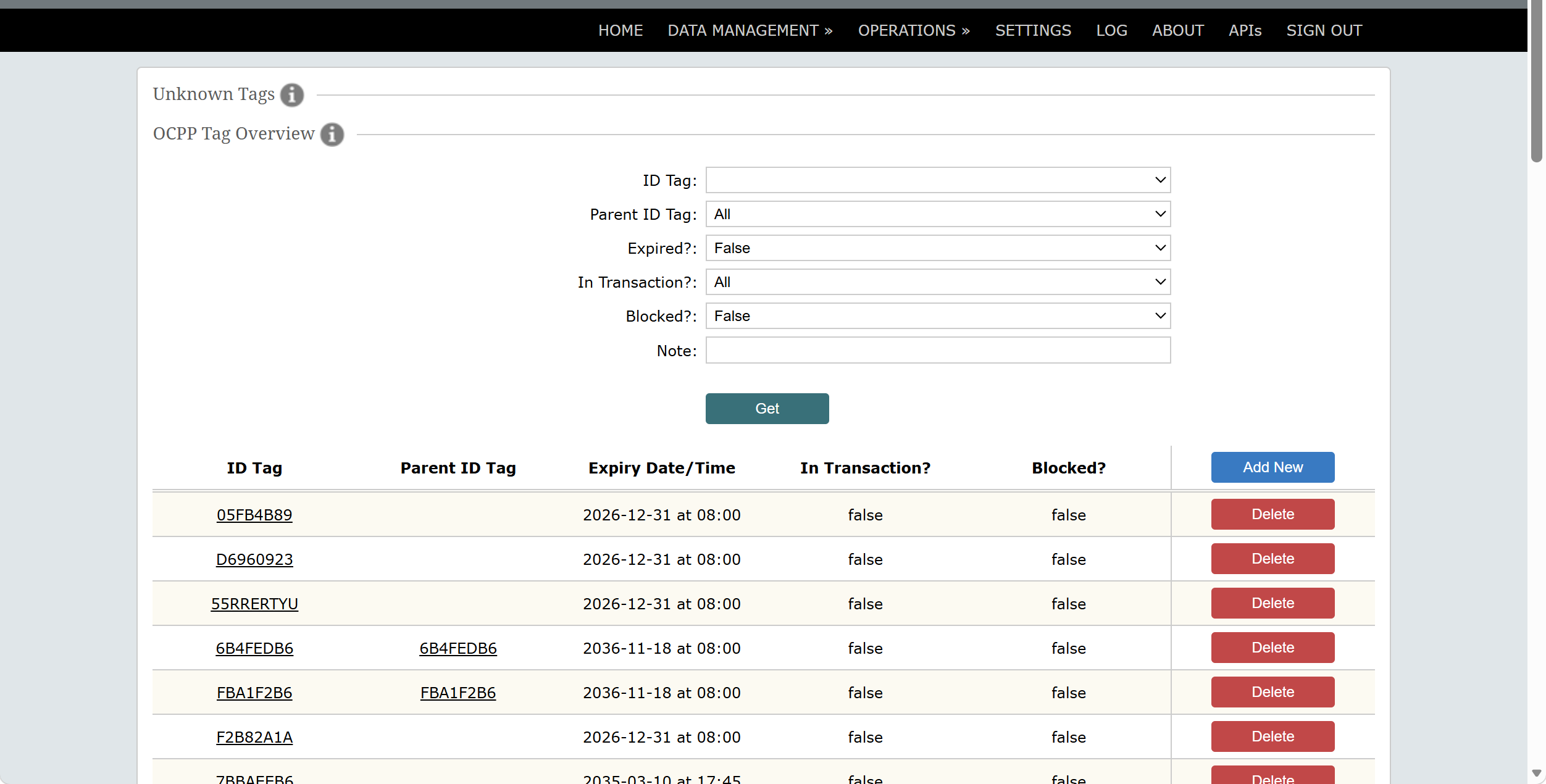Open the Blocked? dropdown

pyautogui.click(x=938, y=316)
